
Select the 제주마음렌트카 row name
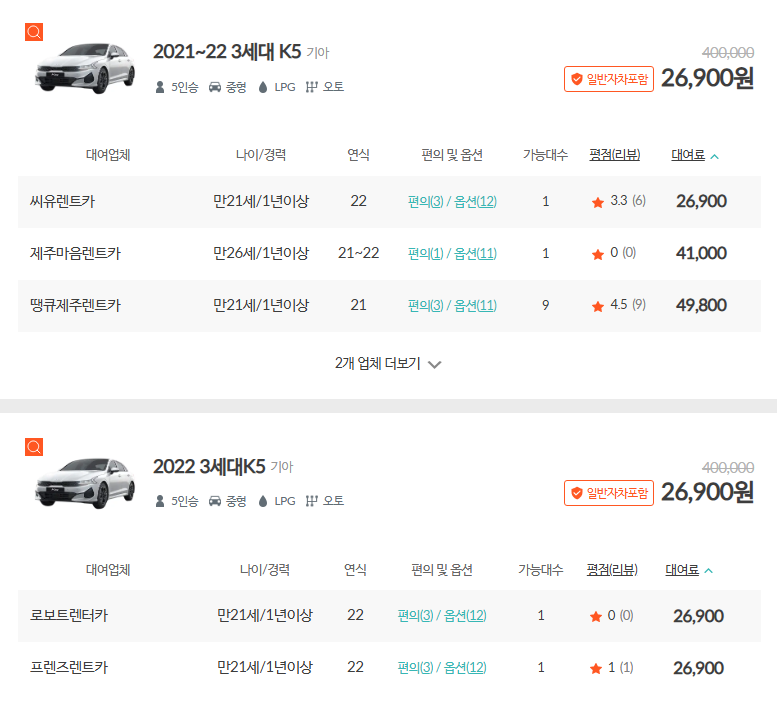[75, 254]
